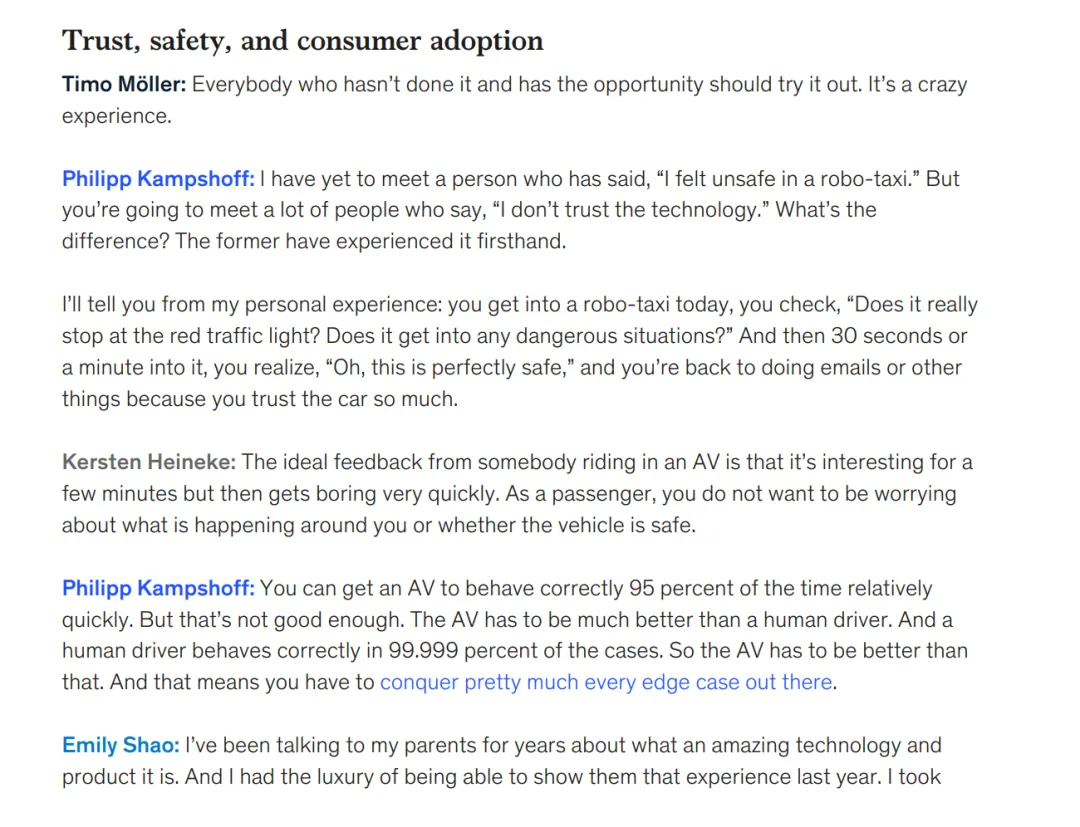Open the 'conquer pretty much every edge case' link

(606, 682)
